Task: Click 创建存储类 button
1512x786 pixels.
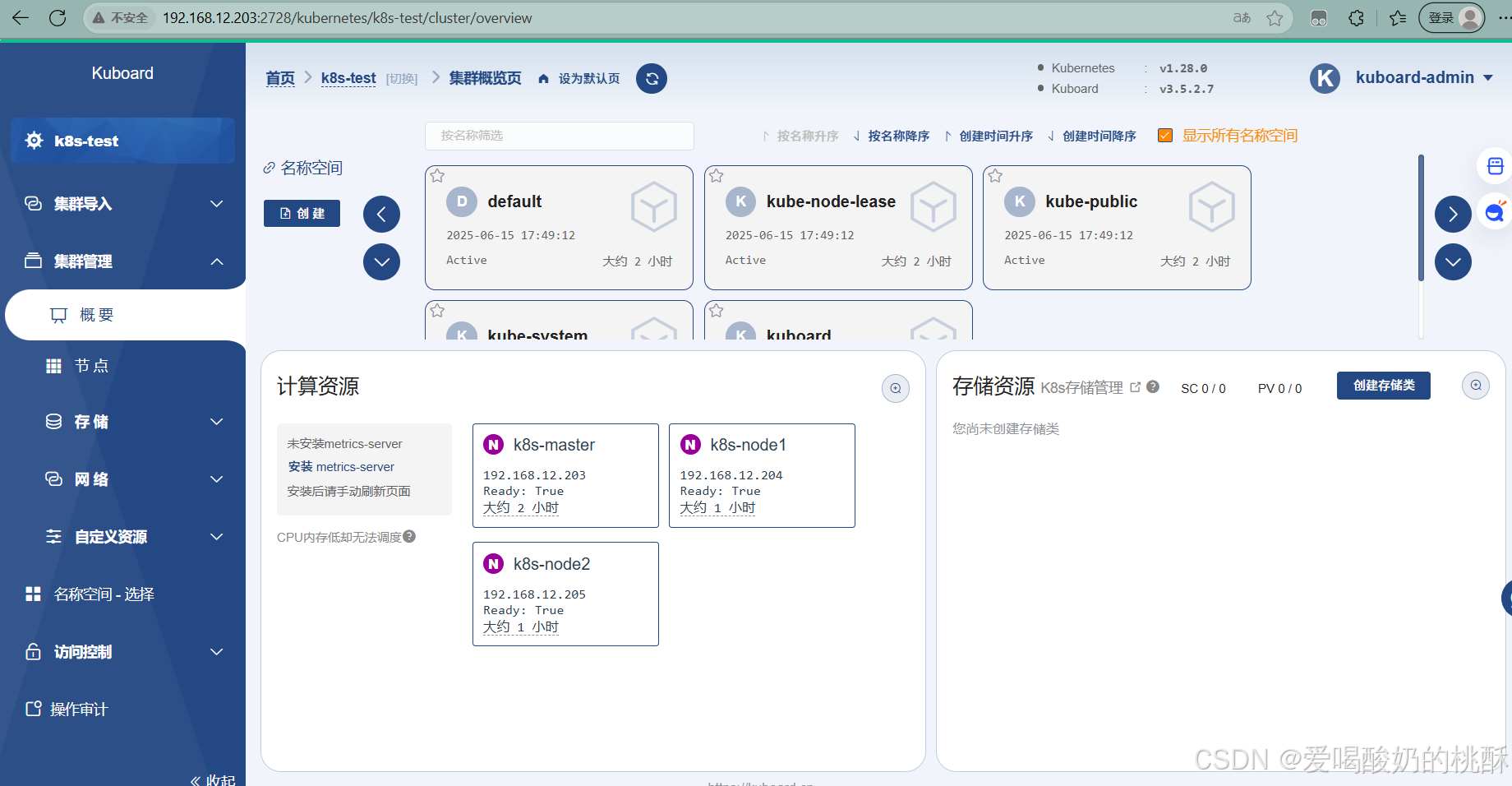Action: click(x=1384, y=386)
